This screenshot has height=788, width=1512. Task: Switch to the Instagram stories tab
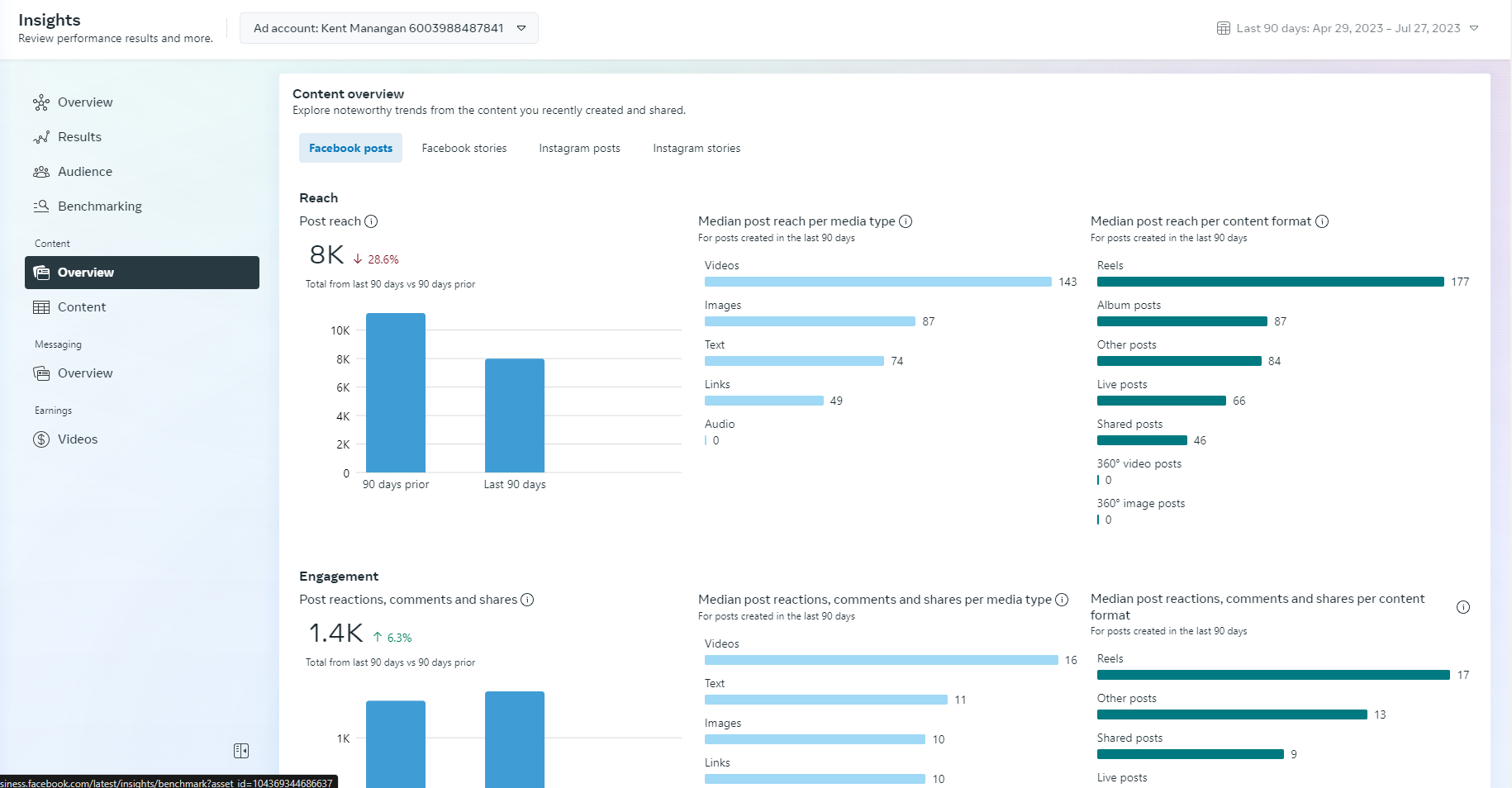click(697, 148)
